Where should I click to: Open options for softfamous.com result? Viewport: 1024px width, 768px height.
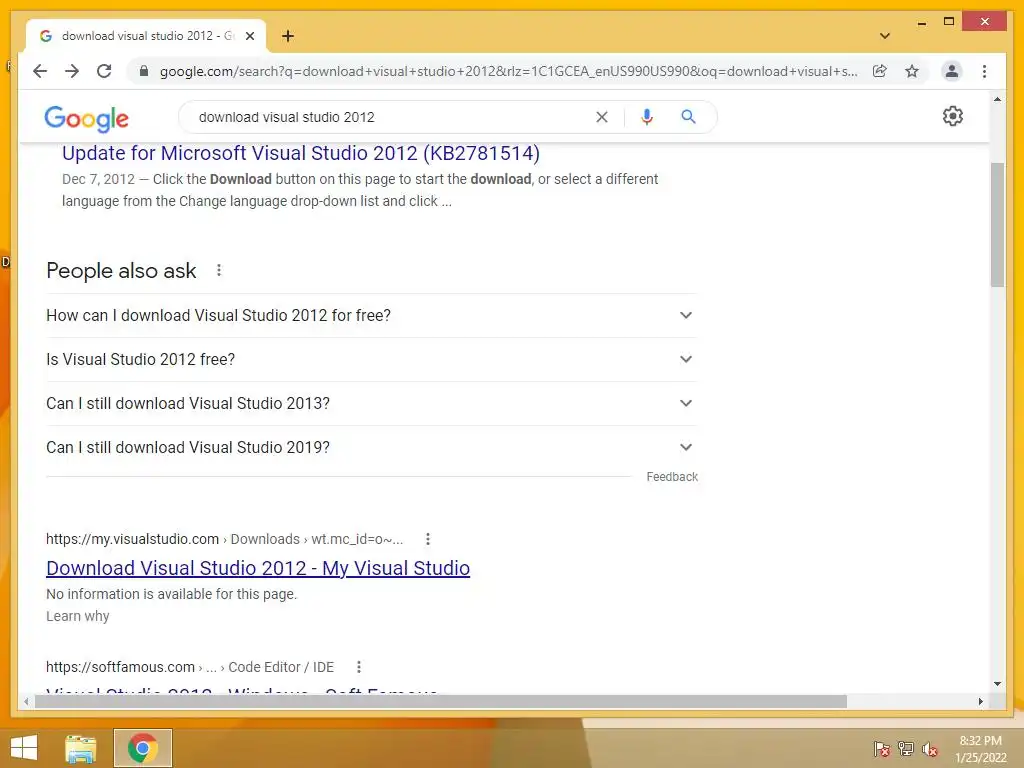coord(359,667)
